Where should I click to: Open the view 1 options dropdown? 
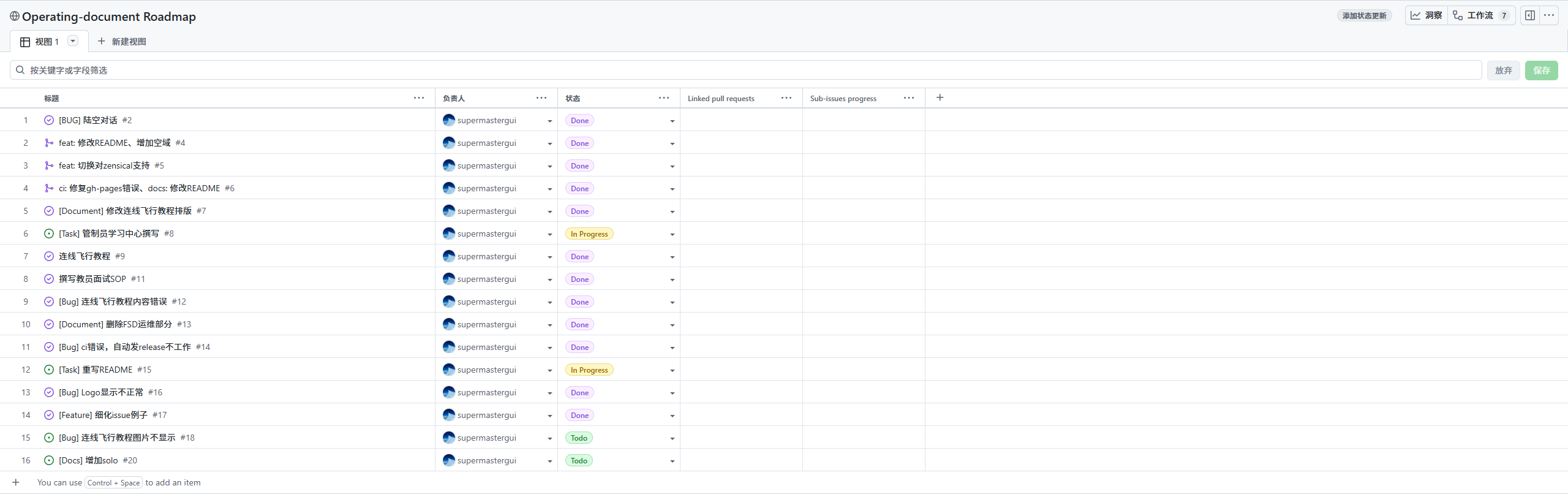tap(73, 41)
